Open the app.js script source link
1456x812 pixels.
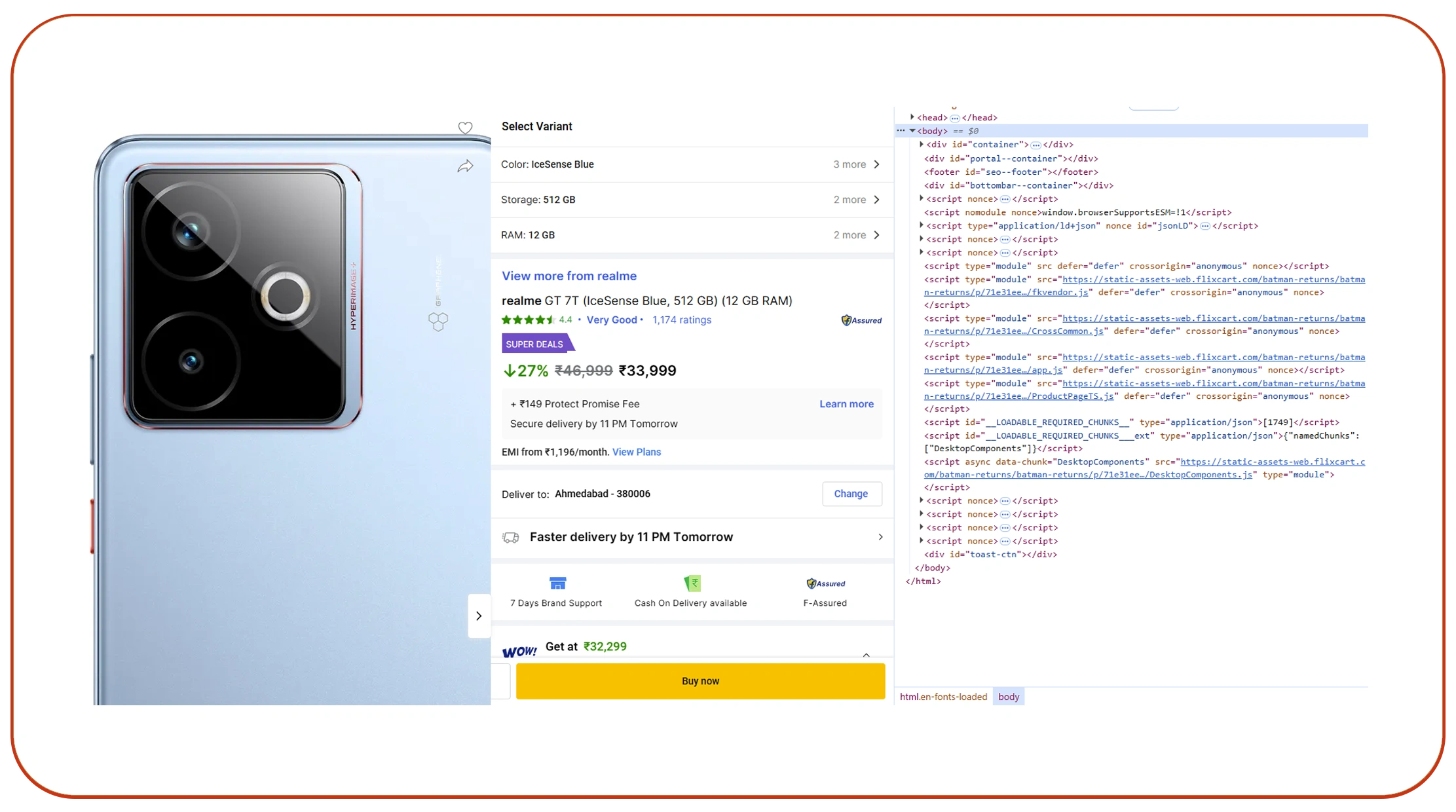(x=1145, y=363)
